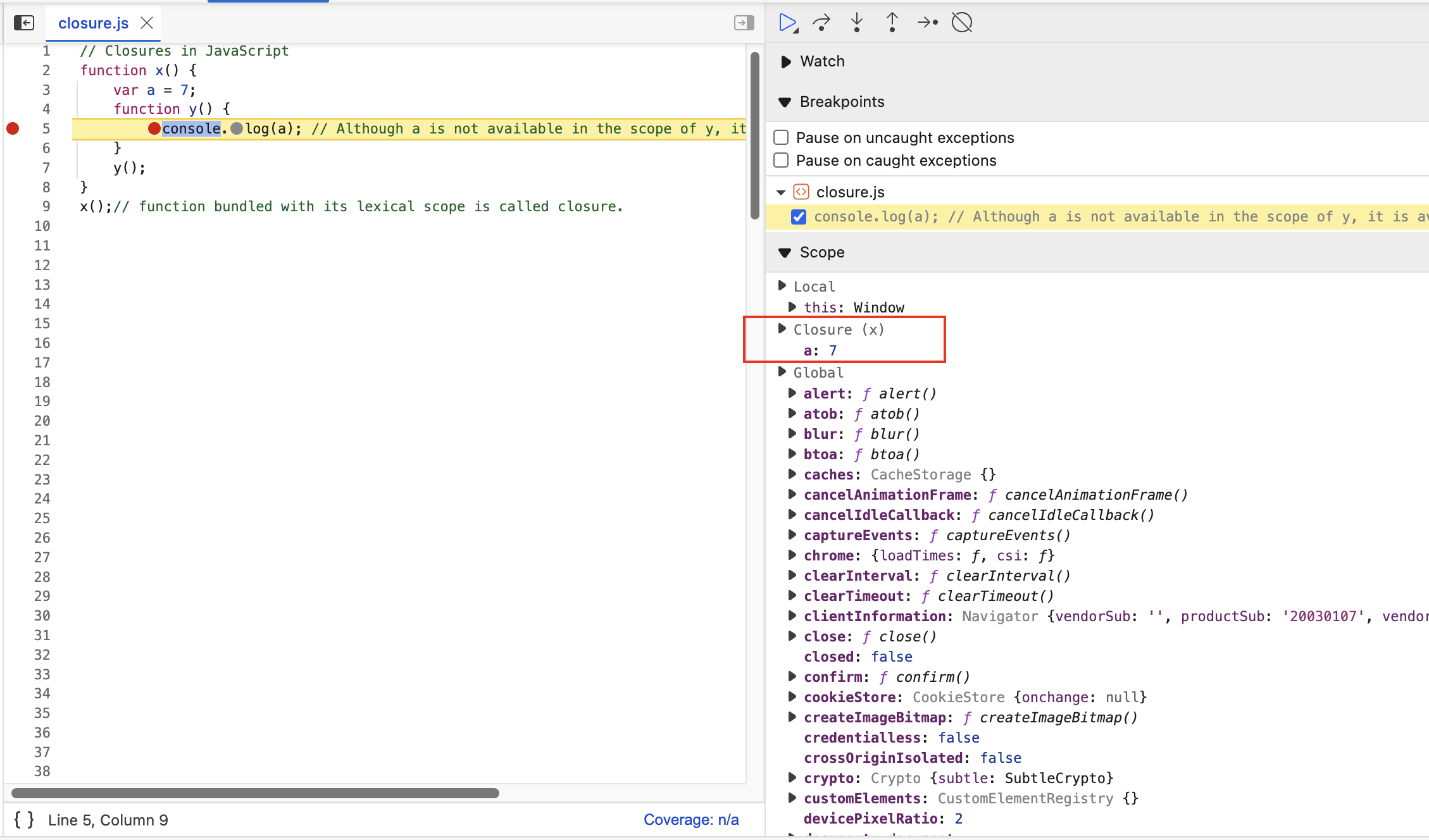
Task: Expand the chrome object entry
Action: [792, 555]
